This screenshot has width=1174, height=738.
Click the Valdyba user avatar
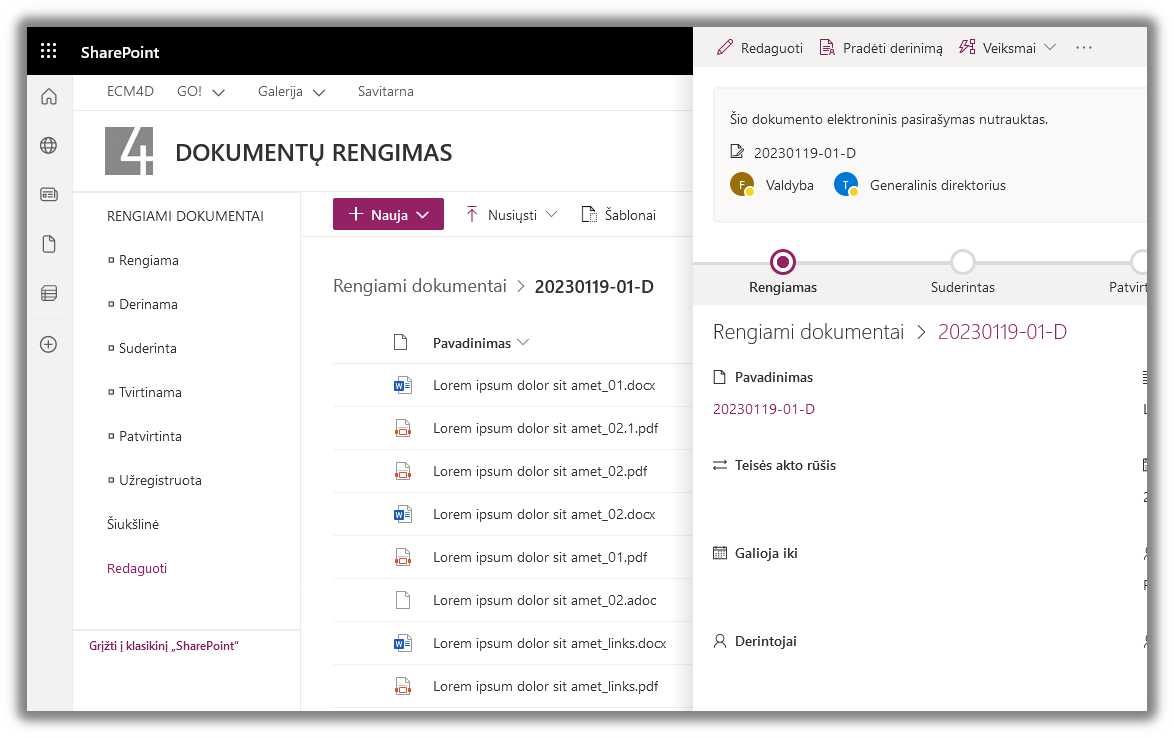point(742,185)
